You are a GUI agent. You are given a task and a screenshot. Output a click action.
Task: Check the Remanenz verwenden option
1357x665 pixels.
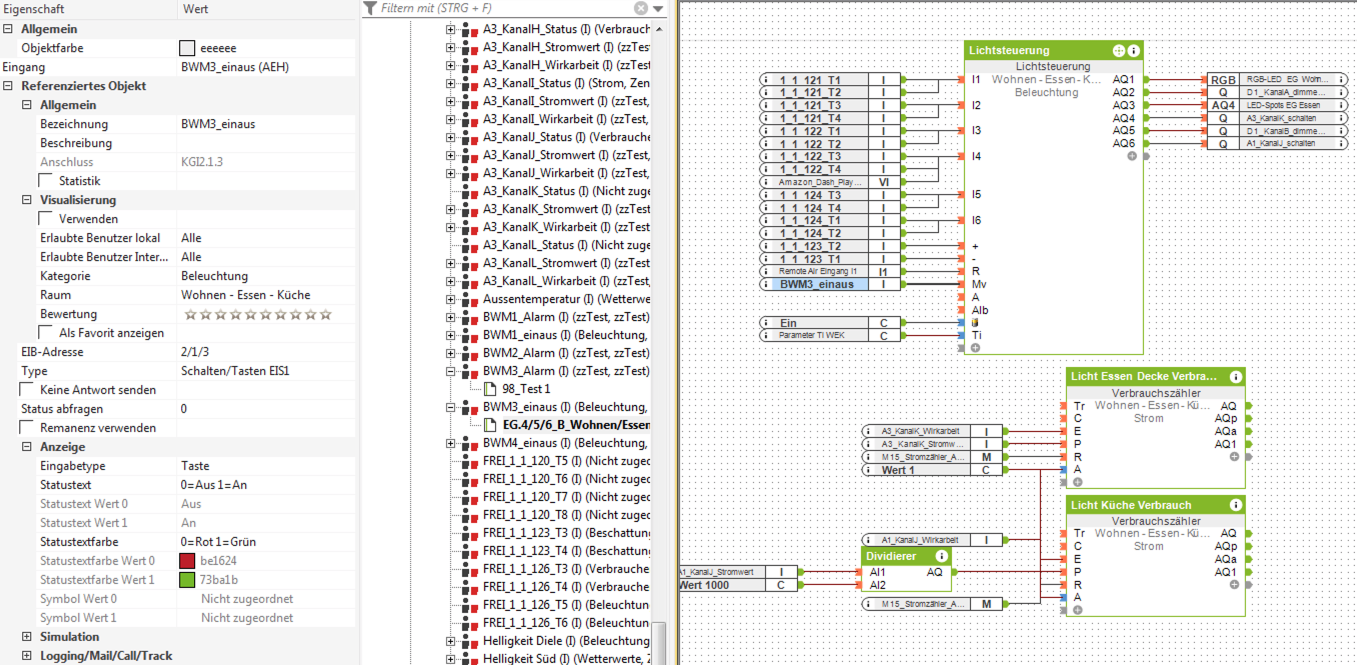(27, 428)
